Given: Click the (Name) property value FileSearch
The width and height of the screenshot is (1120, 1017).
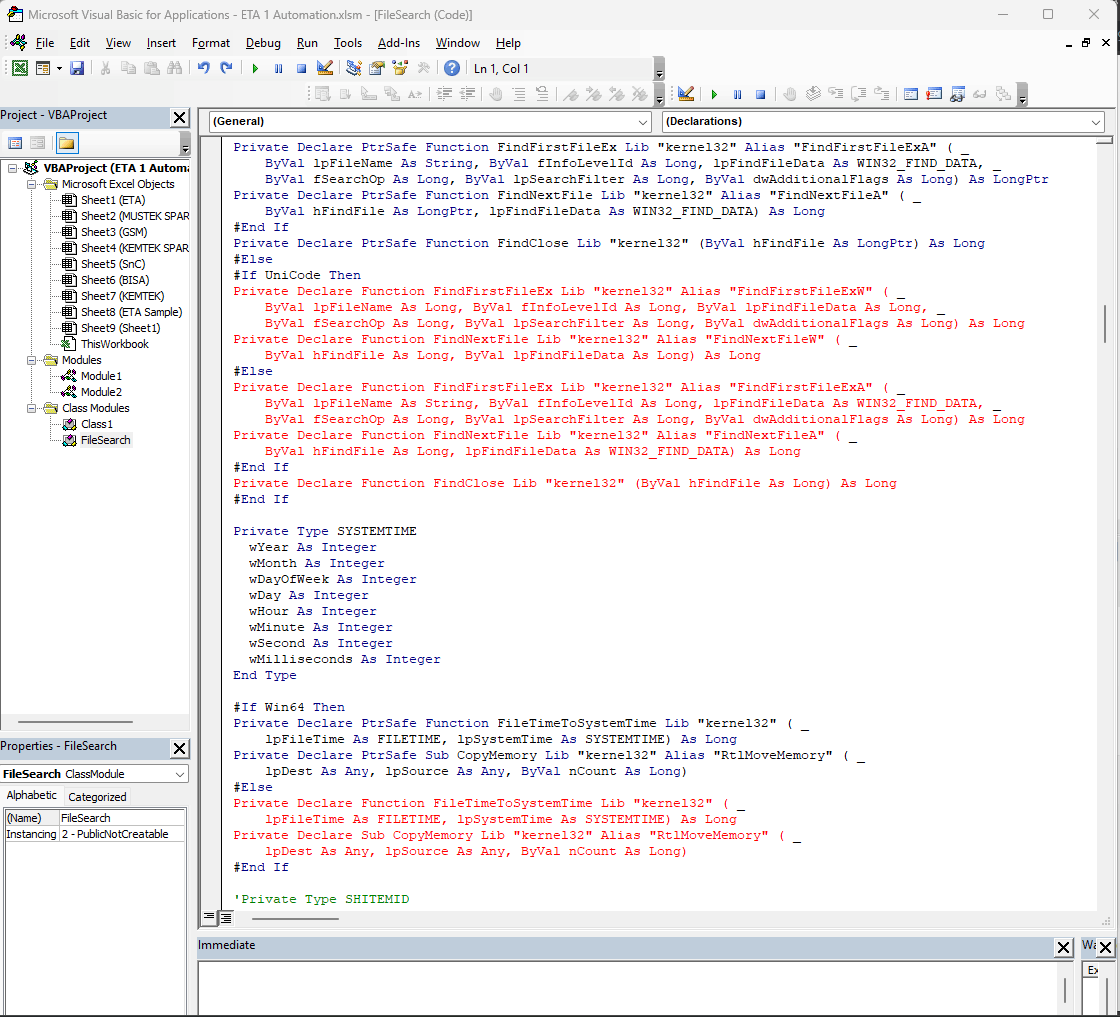Looking at the screenshot, I should (x=121, y=818).
